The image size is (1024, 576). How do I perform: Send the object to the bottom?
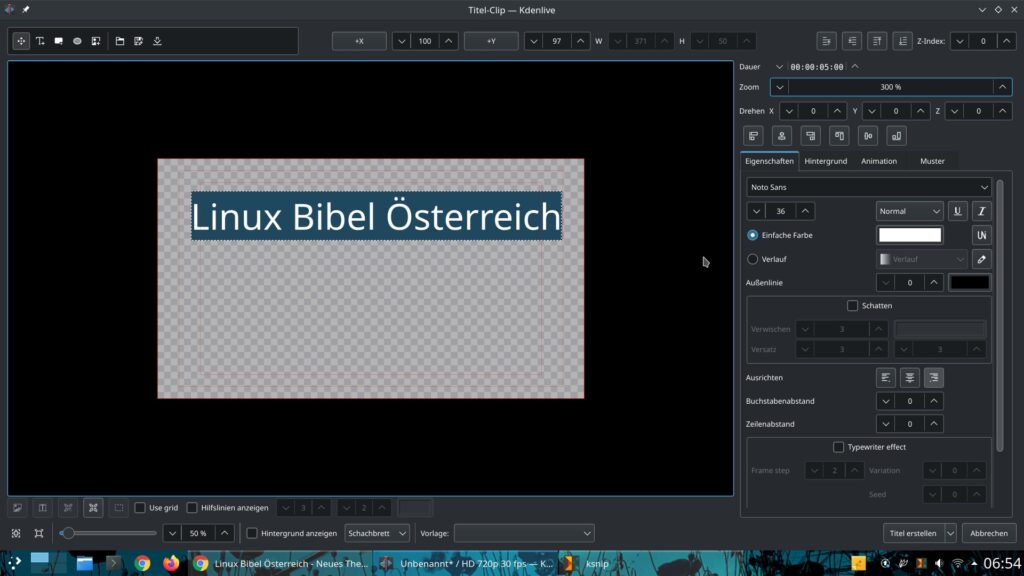(903, 41)
